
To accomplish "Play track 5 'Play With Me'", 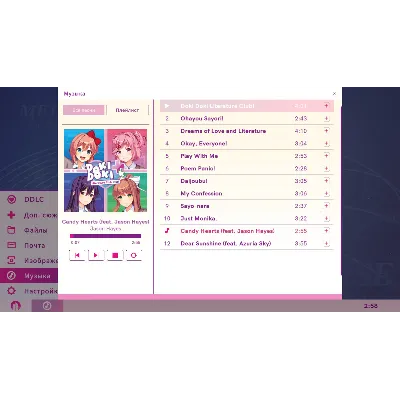I will 247,156.
